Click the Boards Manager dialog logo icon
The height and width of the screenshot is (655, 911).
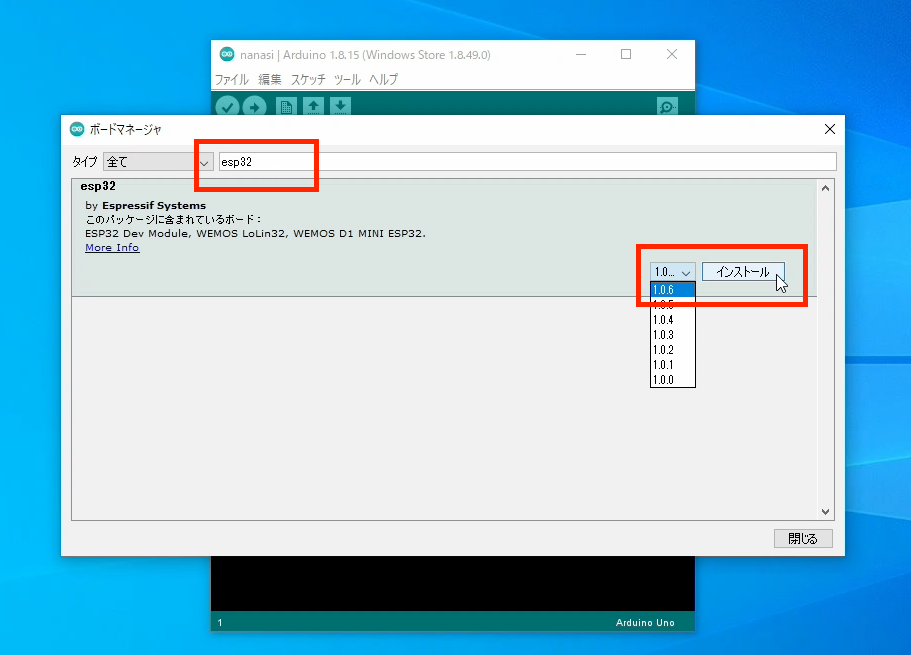tap(77, 129)
